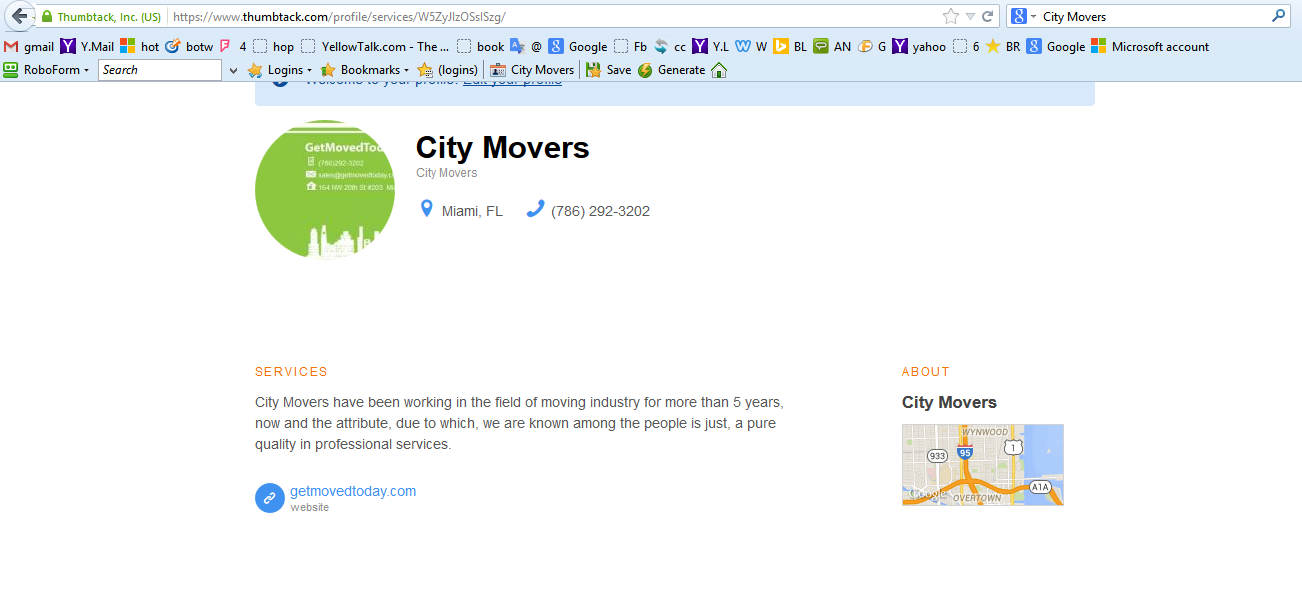
Task: Open the '6' bookmark
Action: [x=966, y=46]
